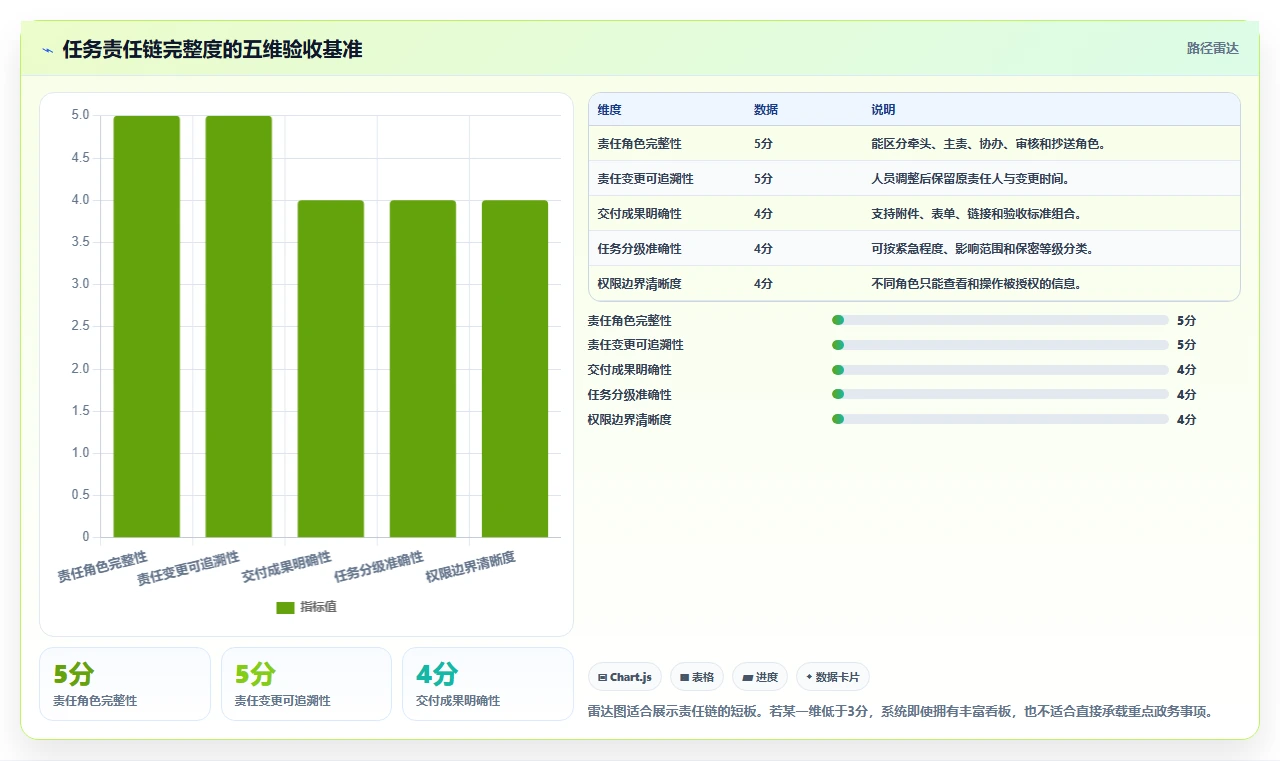The width and height of the screenshot is (1280, 761).
Task: Click the 权限边界清晰度 progress bar
Action: (x=1000, y=419)
